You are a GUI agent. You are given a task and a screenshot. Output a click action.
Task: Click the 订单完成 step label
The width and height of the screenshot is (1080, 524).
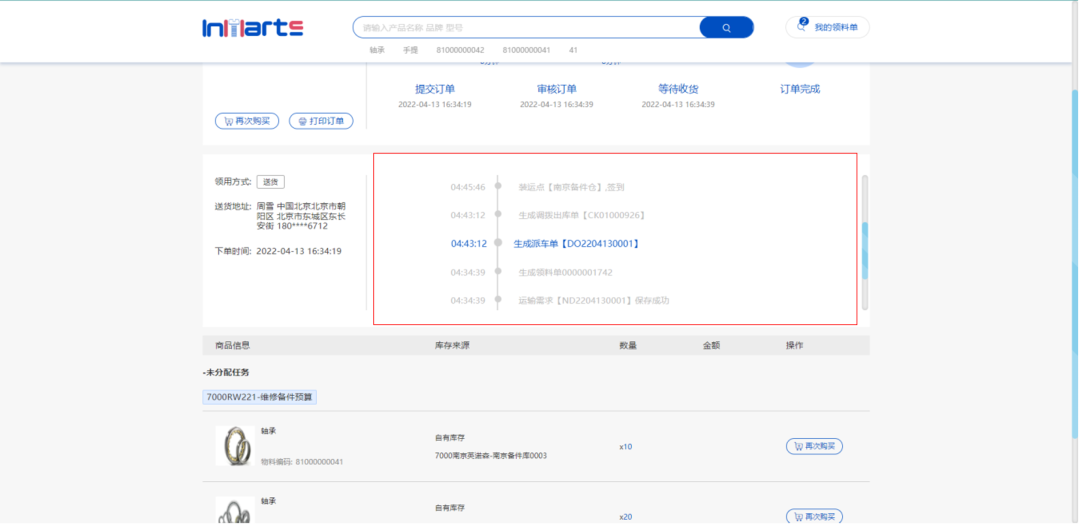(x=800, y=89)
